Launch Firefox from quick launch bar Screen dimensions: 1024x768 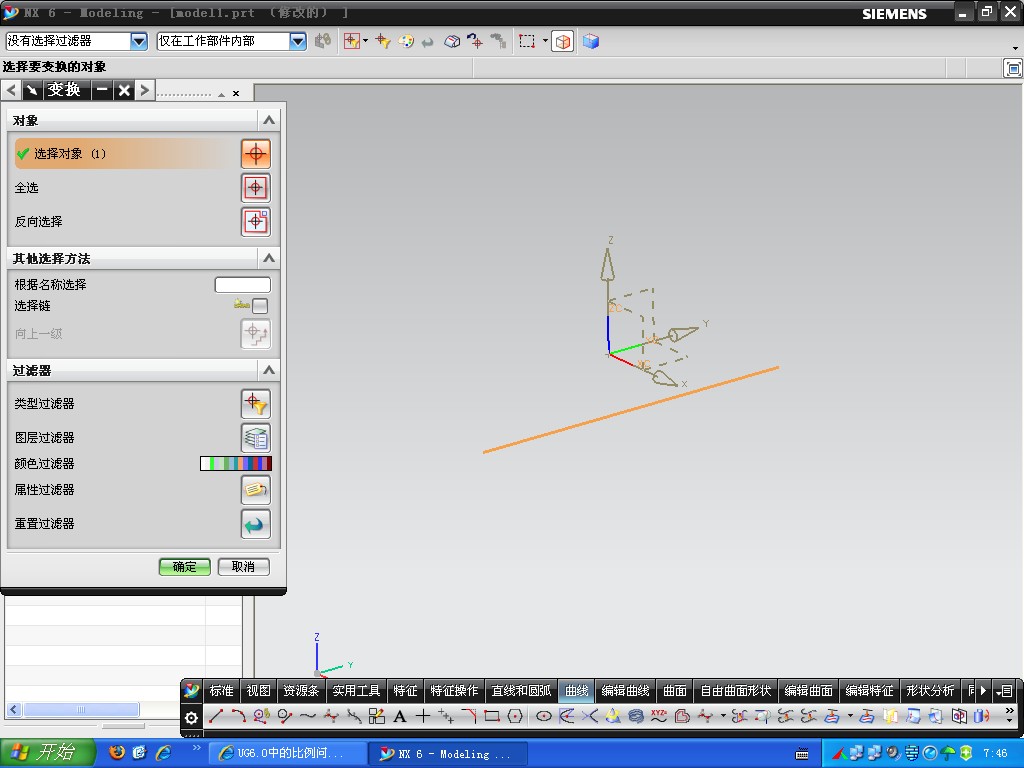click(117, 753)
